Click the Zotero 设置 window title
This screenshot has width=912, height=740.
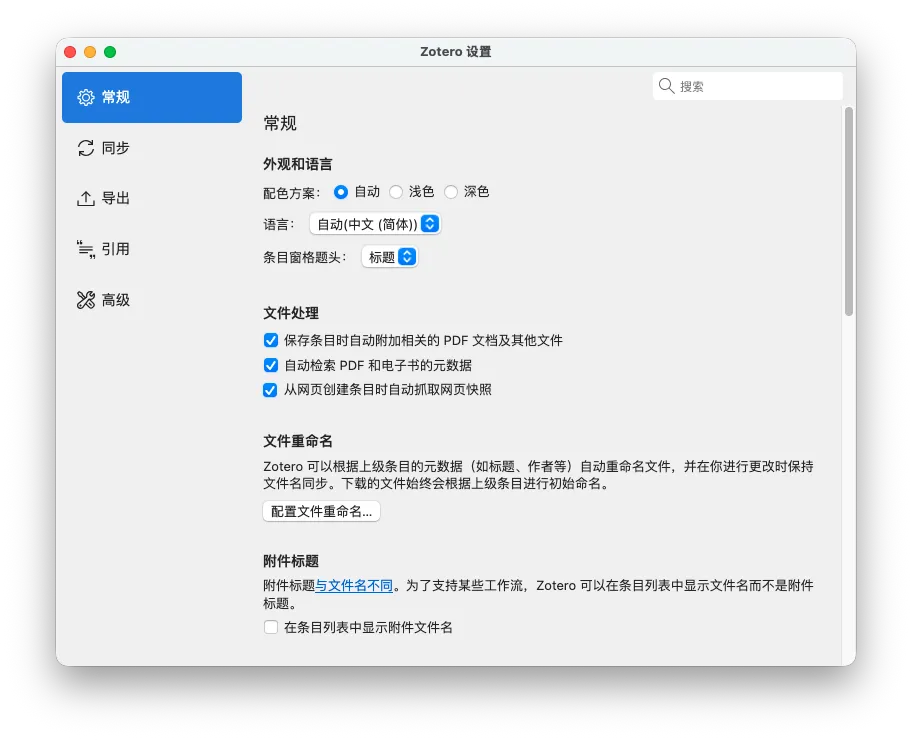coord(456,52)
